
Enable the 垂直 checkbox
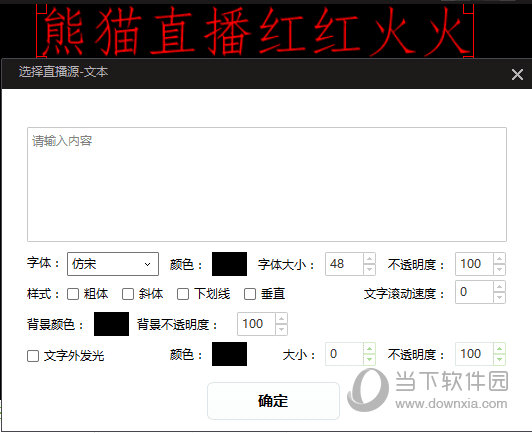point(250,294)
